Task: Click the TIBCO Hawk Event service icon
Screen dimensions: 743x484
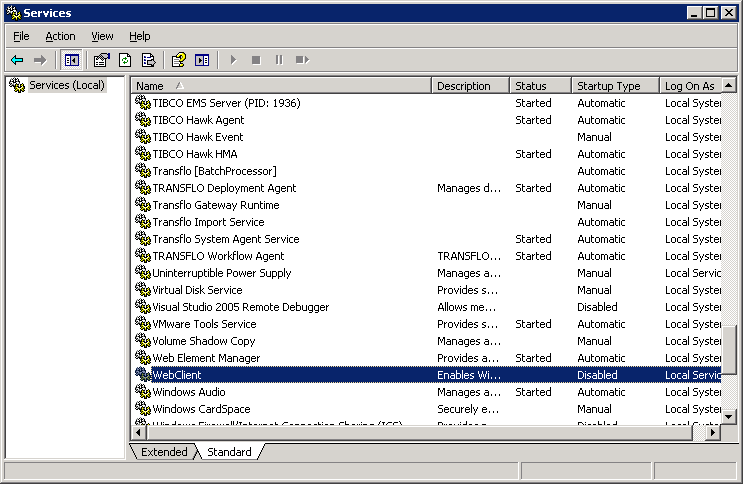Action: tap(143, 137)
